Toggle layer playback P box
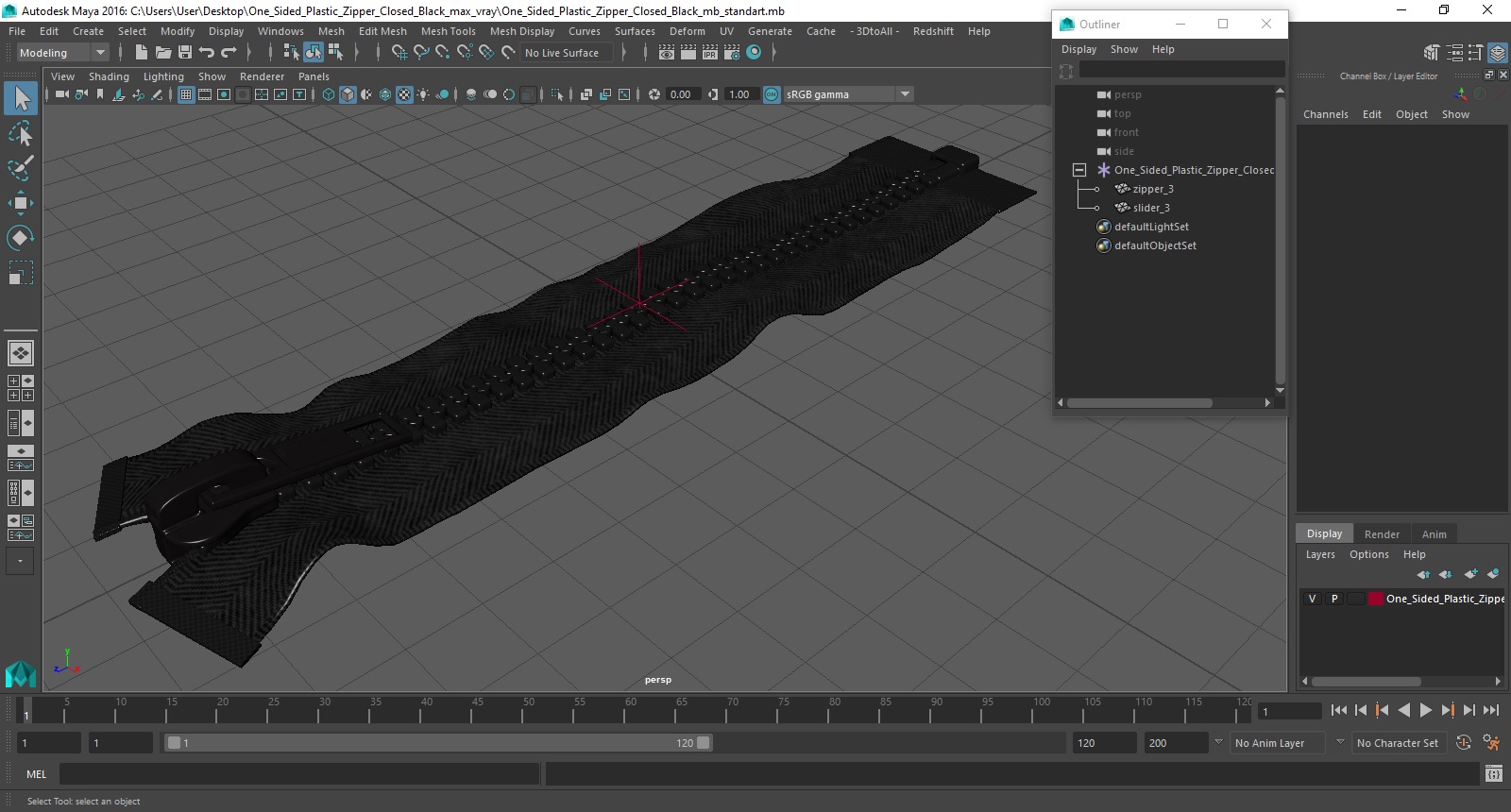The width and height of the screenshot is (1511, 812). click(1334, 599)
